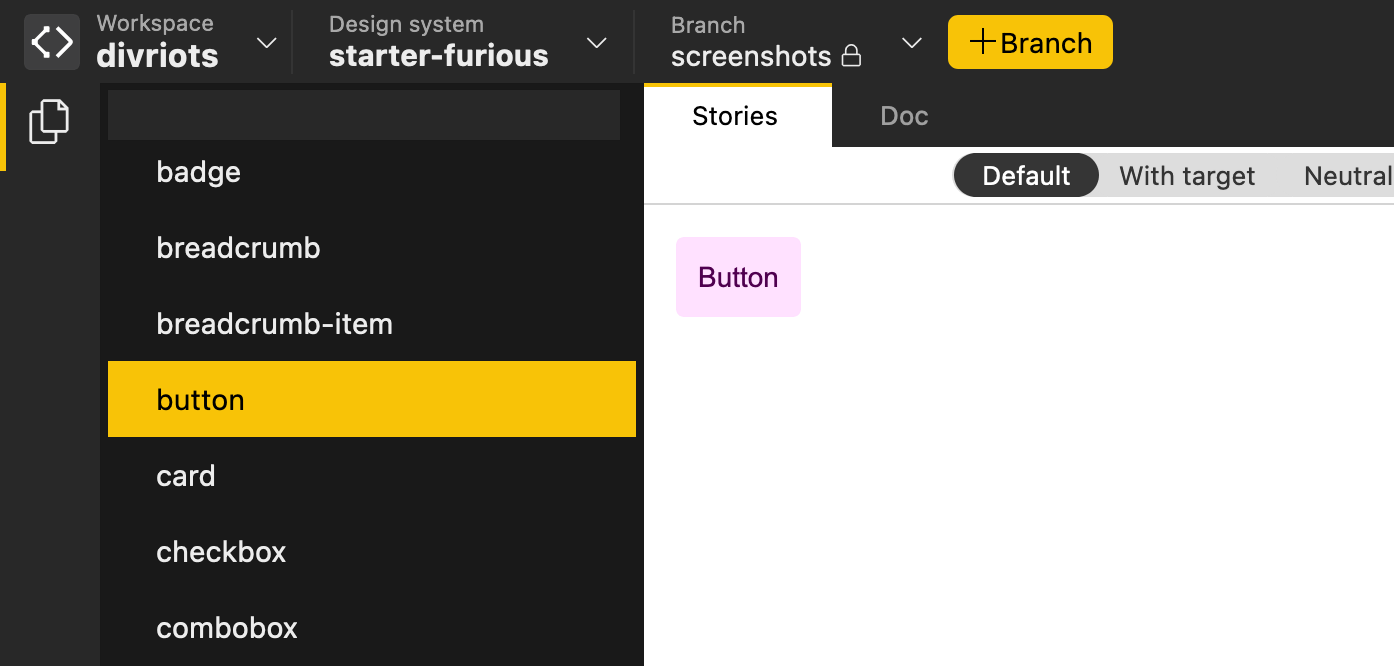Click the yellow +Branch button
This screenshot has height=666, width=1394.
click(1030, 42)
